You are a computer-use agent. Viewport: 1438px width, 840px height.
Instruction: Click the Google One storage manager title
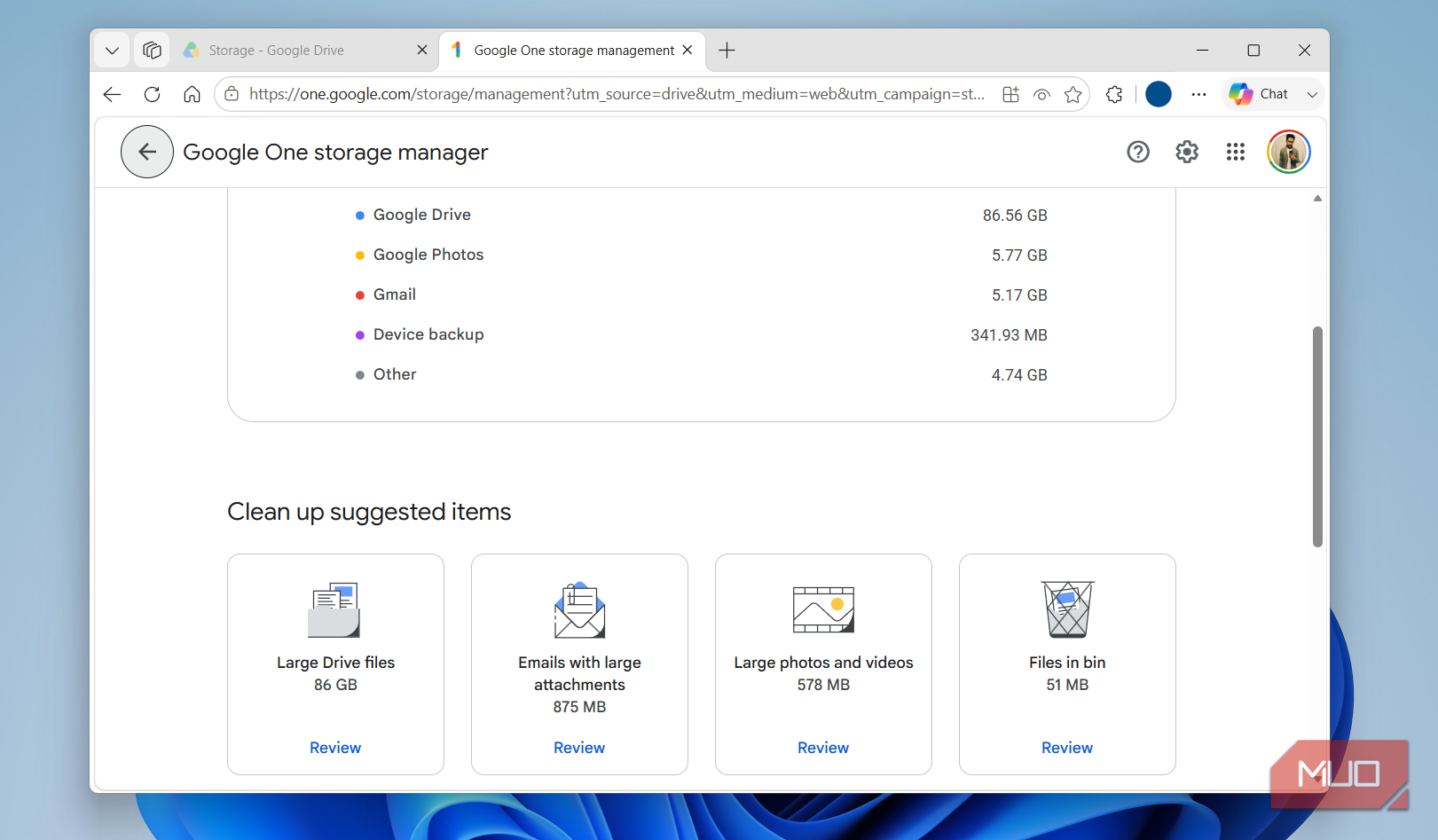(x=335, y=153)
